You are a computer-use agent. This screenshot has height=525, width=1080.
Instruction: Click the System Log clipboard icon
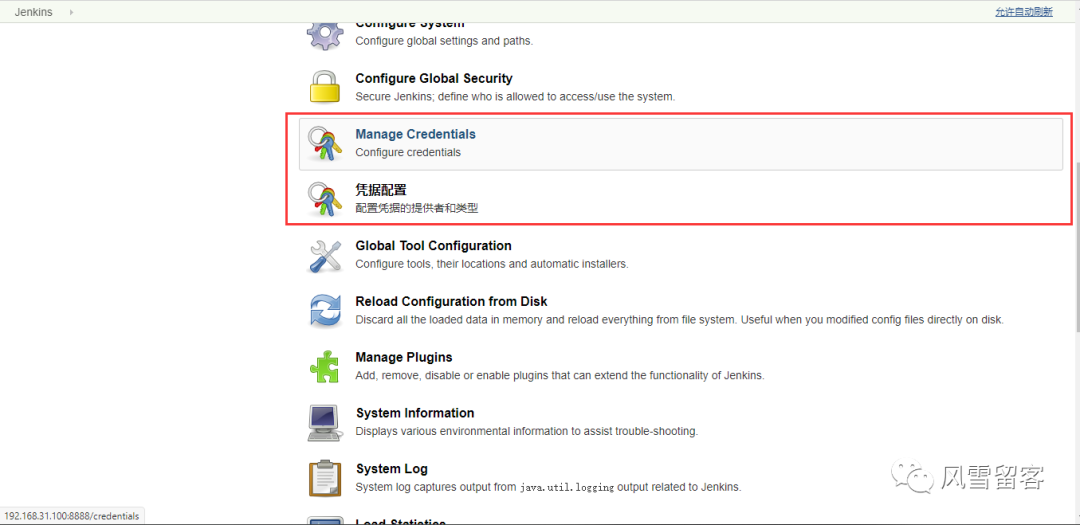tap(324, 479)
